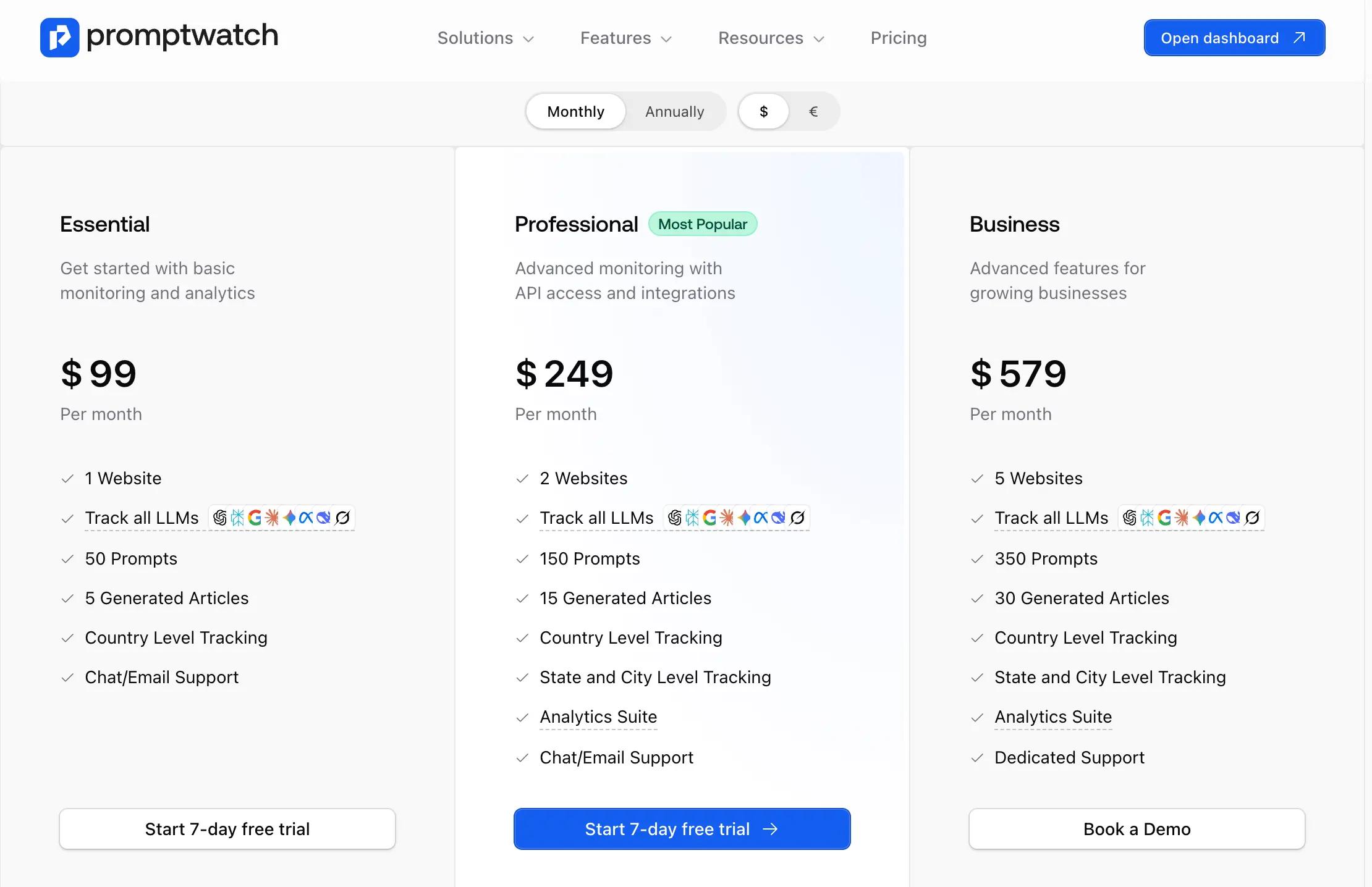Open the Resources dropdown

click(x=771, y=38)
